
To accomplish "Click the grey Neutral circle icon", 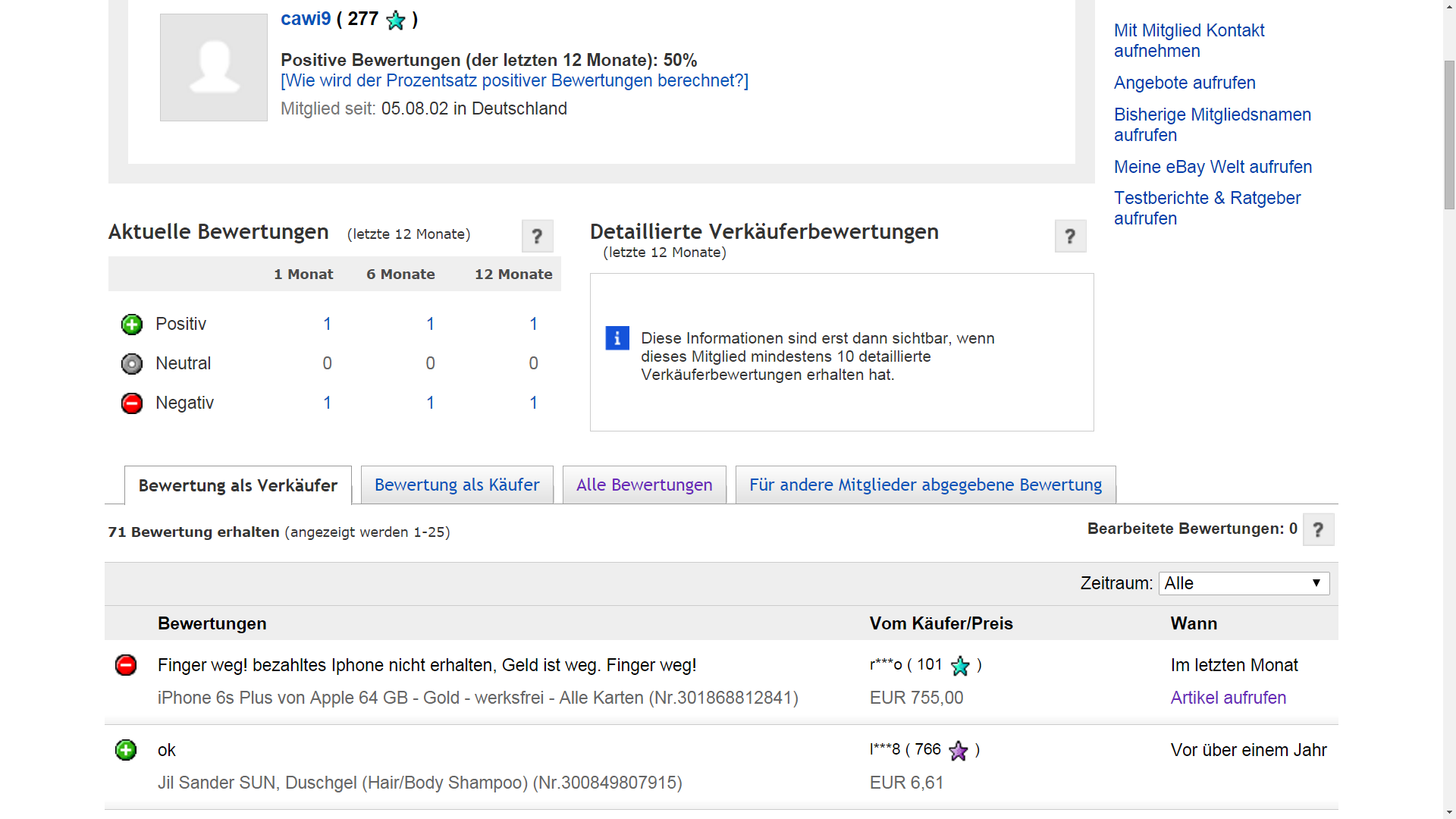I will (132, 364).
